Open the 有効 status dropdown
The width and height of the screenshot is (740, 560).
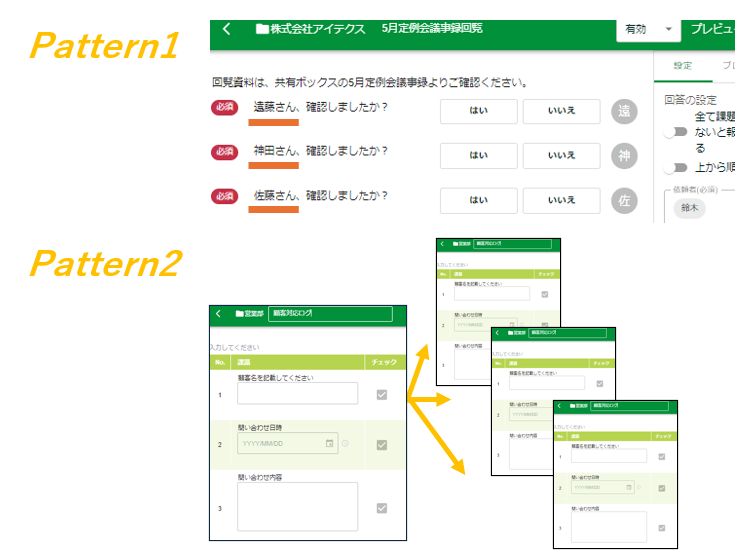pyautogui.click(x=647, y=30)
